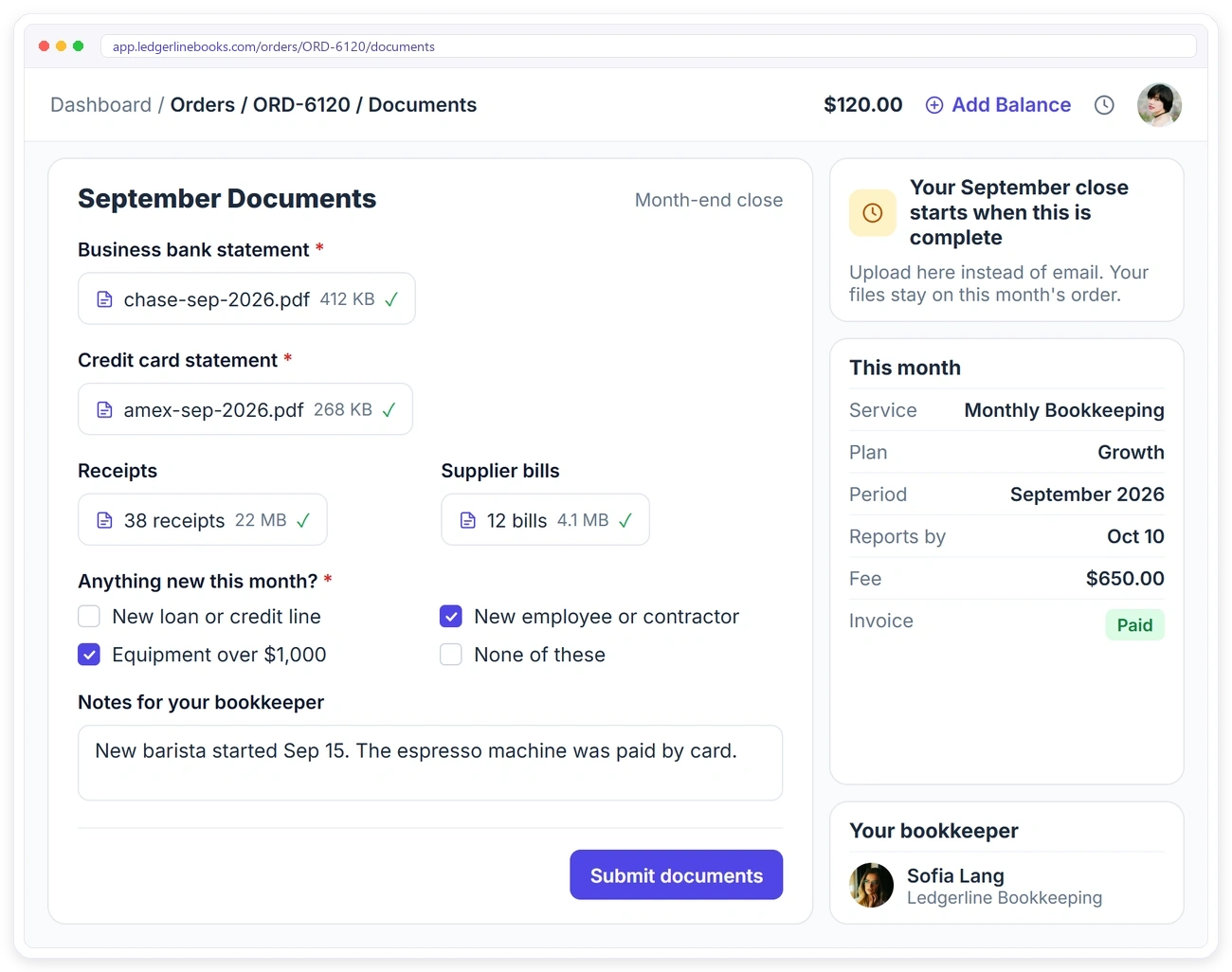Click the Business bank statement label
This screenshot has height=972, width=1232.
(x=193, y=250)
